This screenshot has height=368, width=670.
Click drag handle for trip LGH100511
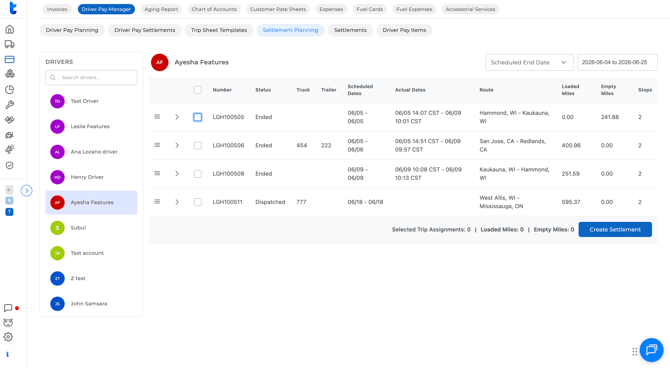157,202
